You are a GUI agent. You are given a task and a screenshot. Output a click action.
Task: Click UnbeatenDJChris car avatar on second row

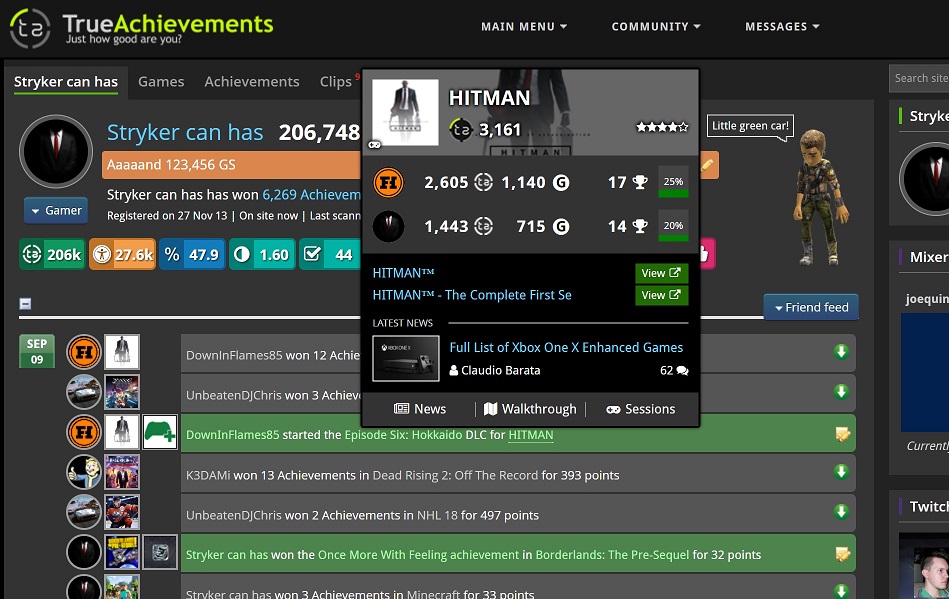click(84, 392)
